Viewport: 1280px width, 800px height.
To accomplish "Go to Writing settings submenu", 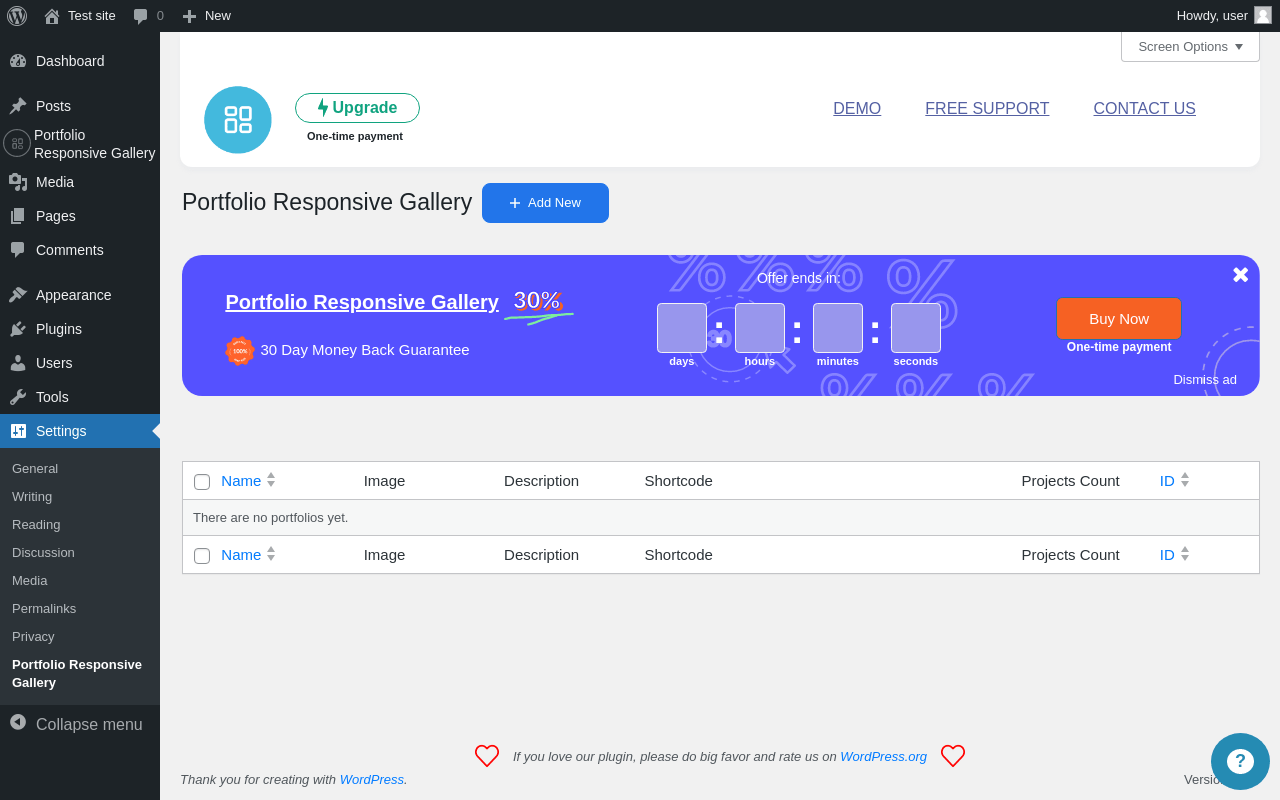I will pyautogui.click(x=32, y=497).
